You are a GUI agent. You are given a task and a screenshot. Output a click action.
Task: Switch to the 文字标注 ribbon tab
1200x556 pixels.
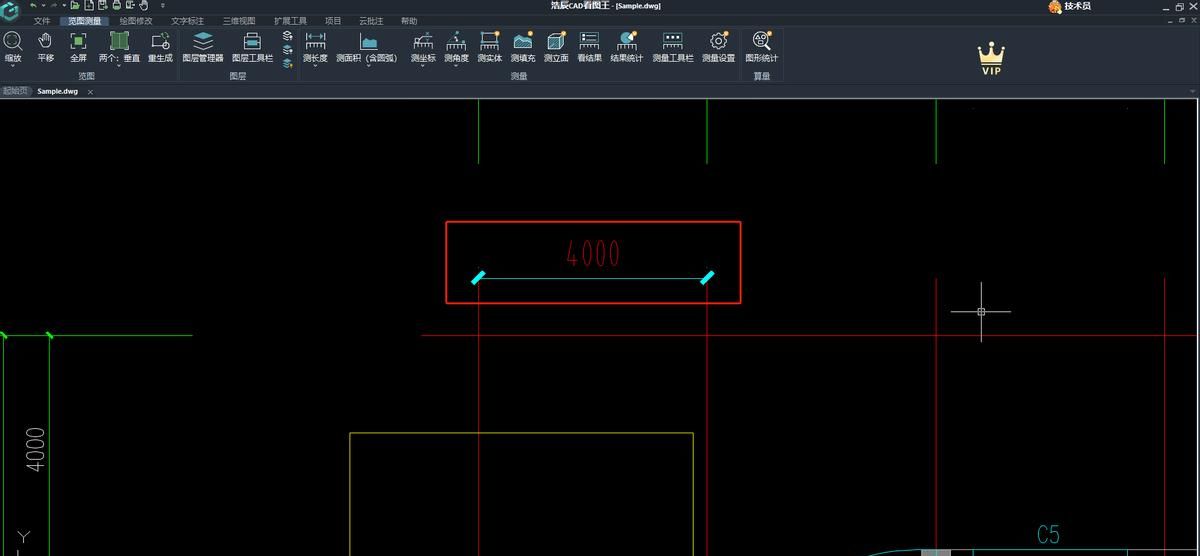187,21
